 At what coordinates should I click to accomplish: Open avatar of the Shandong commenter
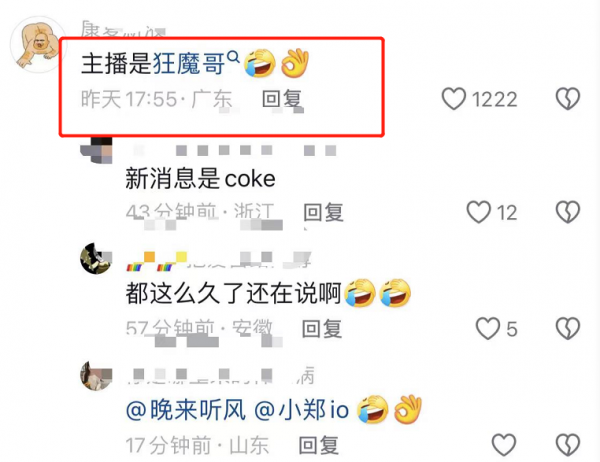click(96, 375)
